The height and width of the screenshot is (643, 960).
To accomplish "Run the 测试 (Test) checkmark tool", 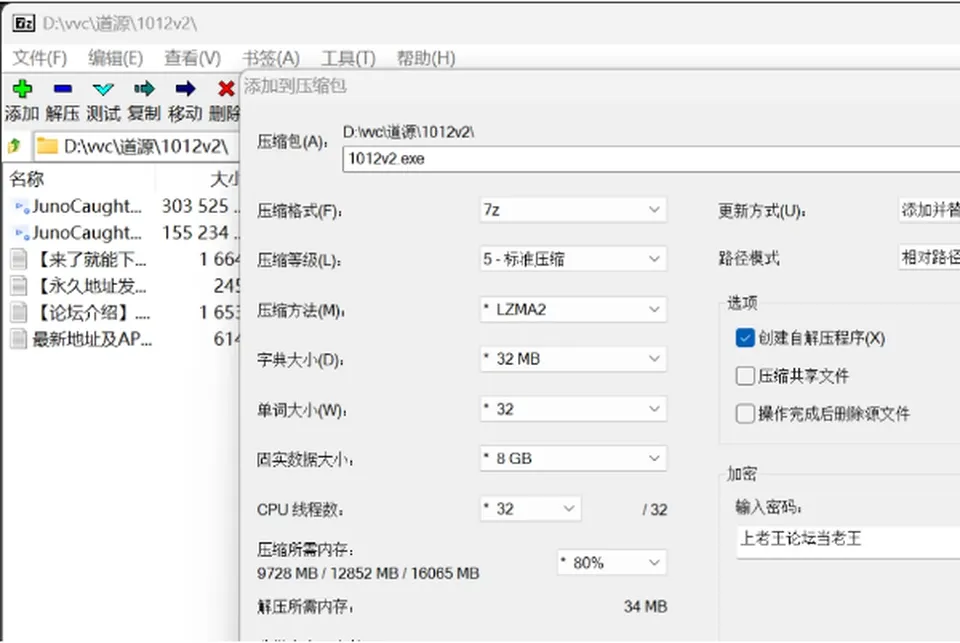I will pyautogui.click(x=103, y=89).
